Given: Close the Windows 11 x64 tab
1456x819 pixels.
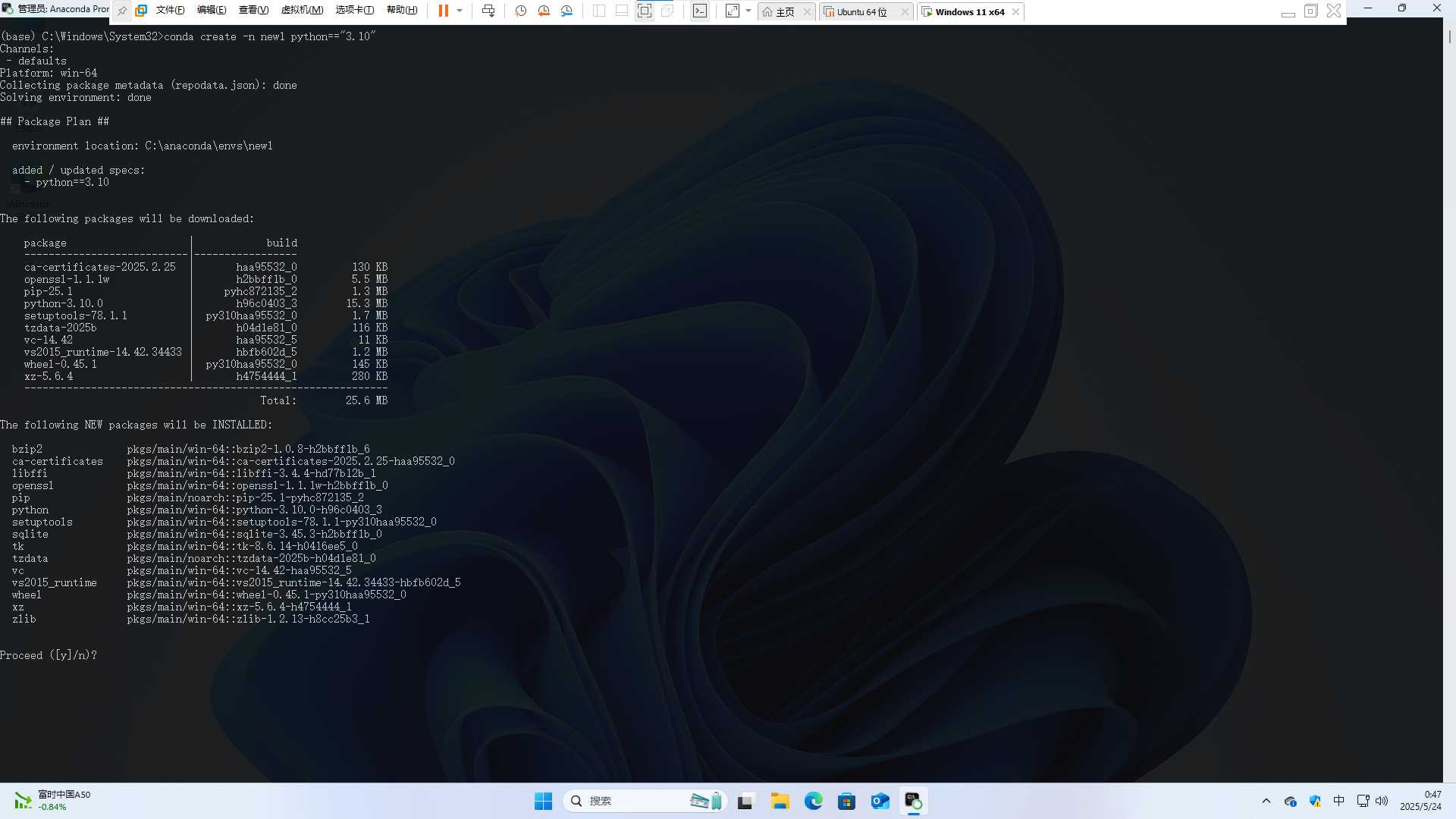Looking at the screenshot, I should click(1015, 11).
